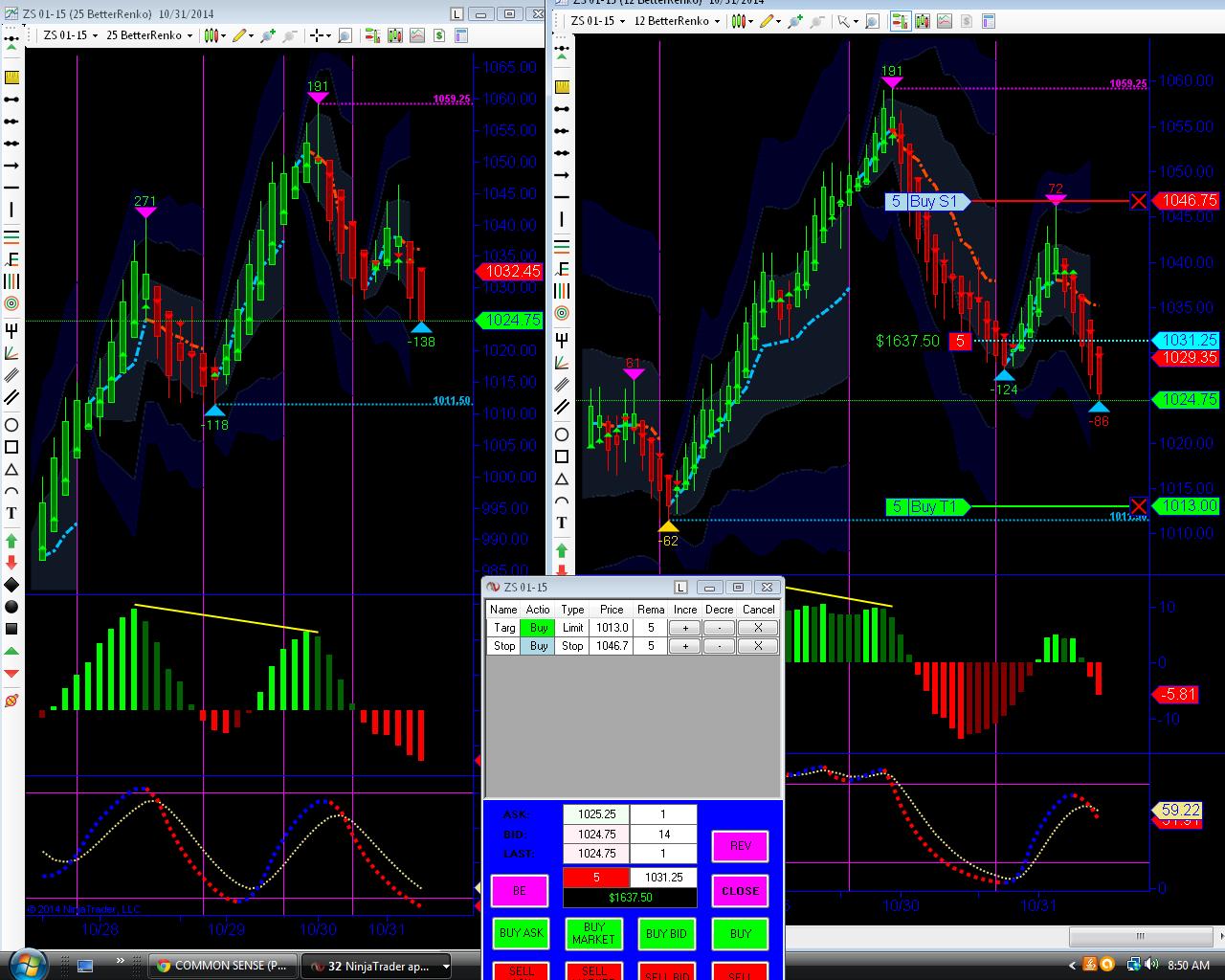The width and height of the screenshot is (1225, 980).
Task: Select the ellipse drawing tool in left chart sidebar
Action: tap(11, 425)
